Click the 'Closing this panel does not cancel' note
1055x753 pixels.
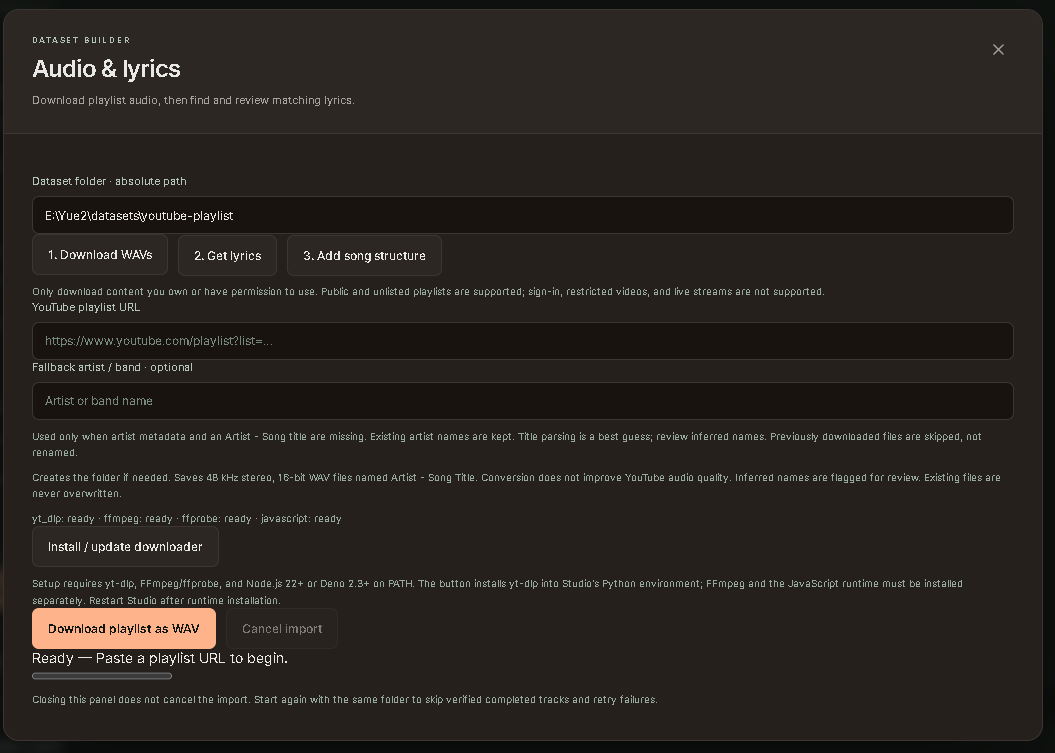(345, 700)
